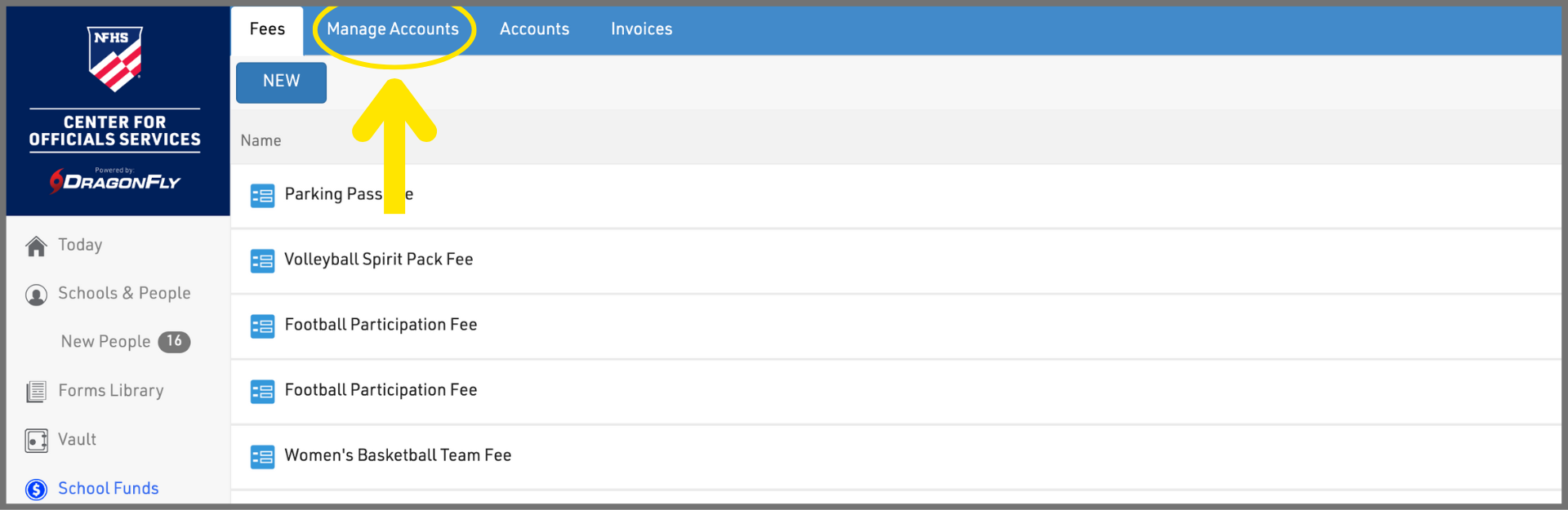Open Forms Library via its document icon
The image size is (1568, 510).
(36, 392)
